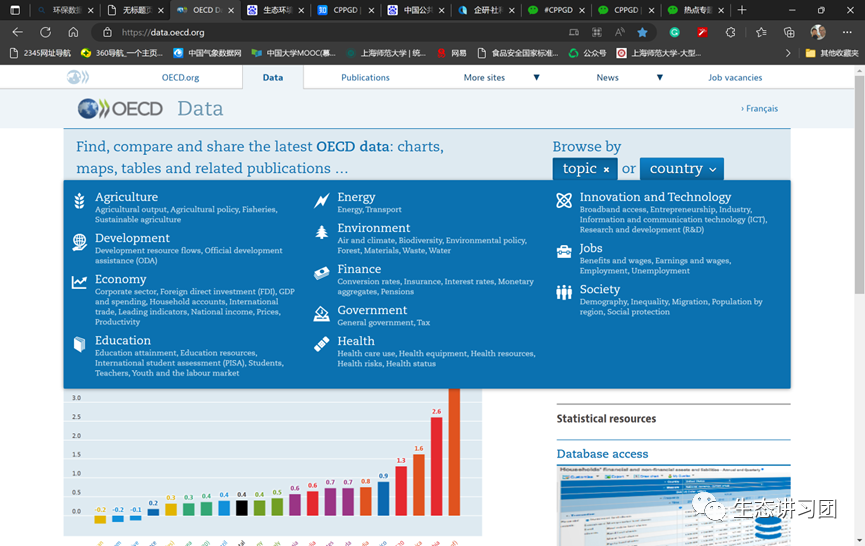Expand the bookmarks bar overflow chevron

[x=788, y=53]
